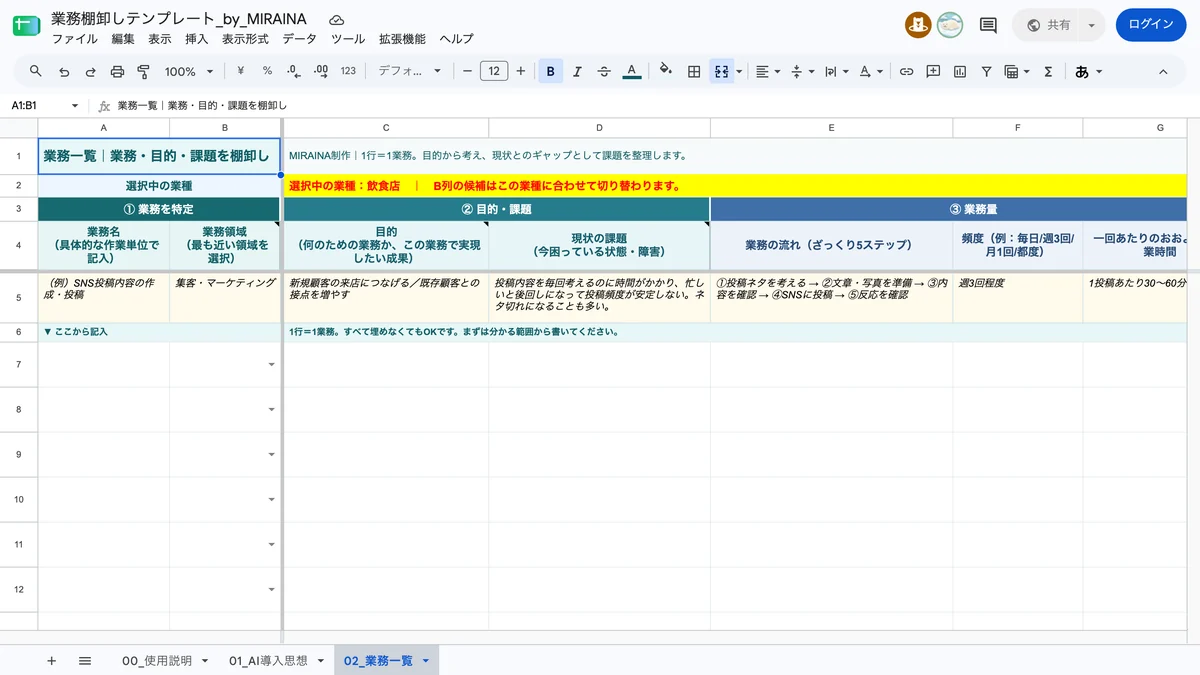Click the search menus magnifier icon
1200x675 pixels.
[x=36, y=71]
